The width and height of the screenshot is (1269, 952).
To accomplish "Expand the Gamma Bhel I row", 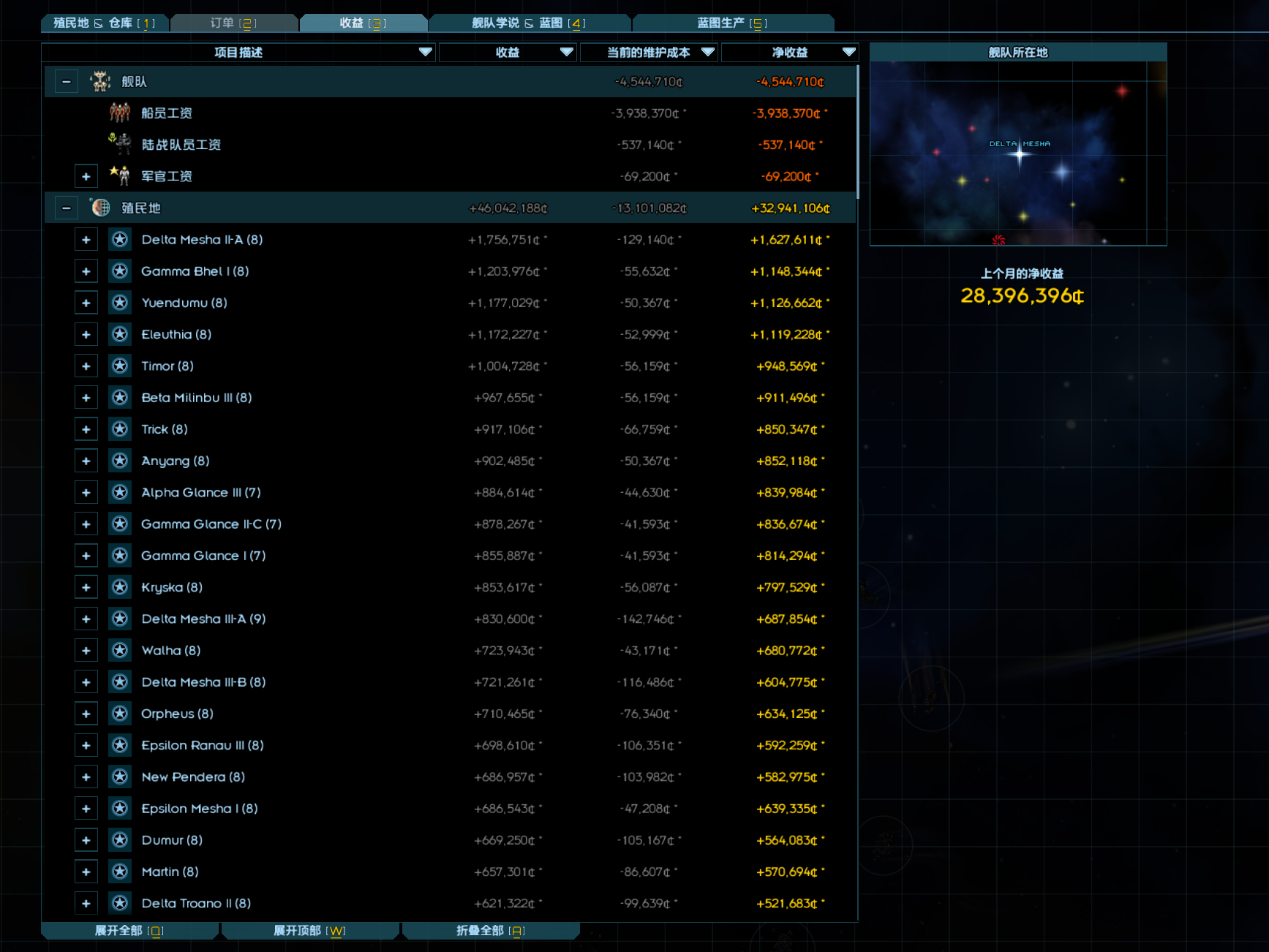I will 86,271.
